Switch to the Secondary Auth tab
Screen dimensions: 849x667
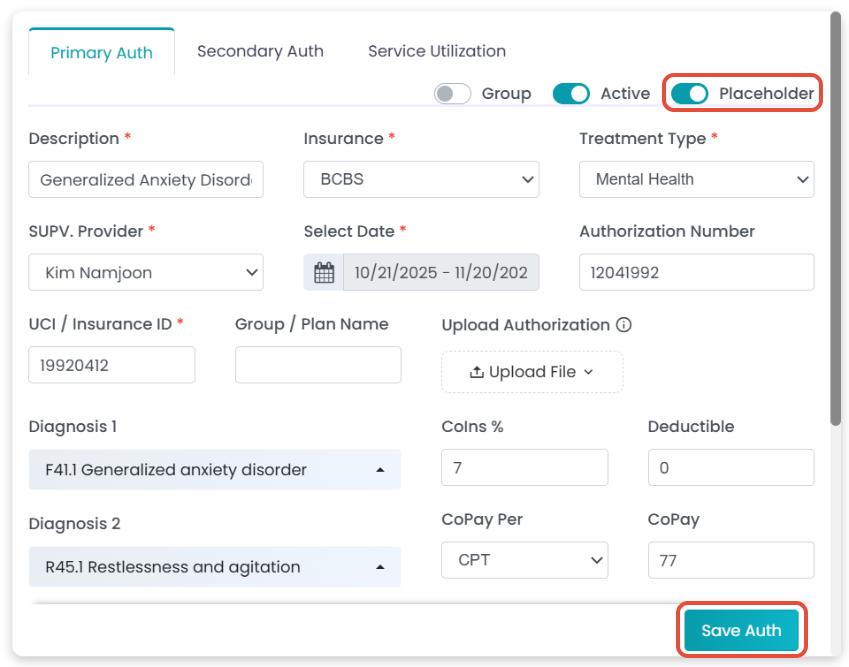(260, 51)
